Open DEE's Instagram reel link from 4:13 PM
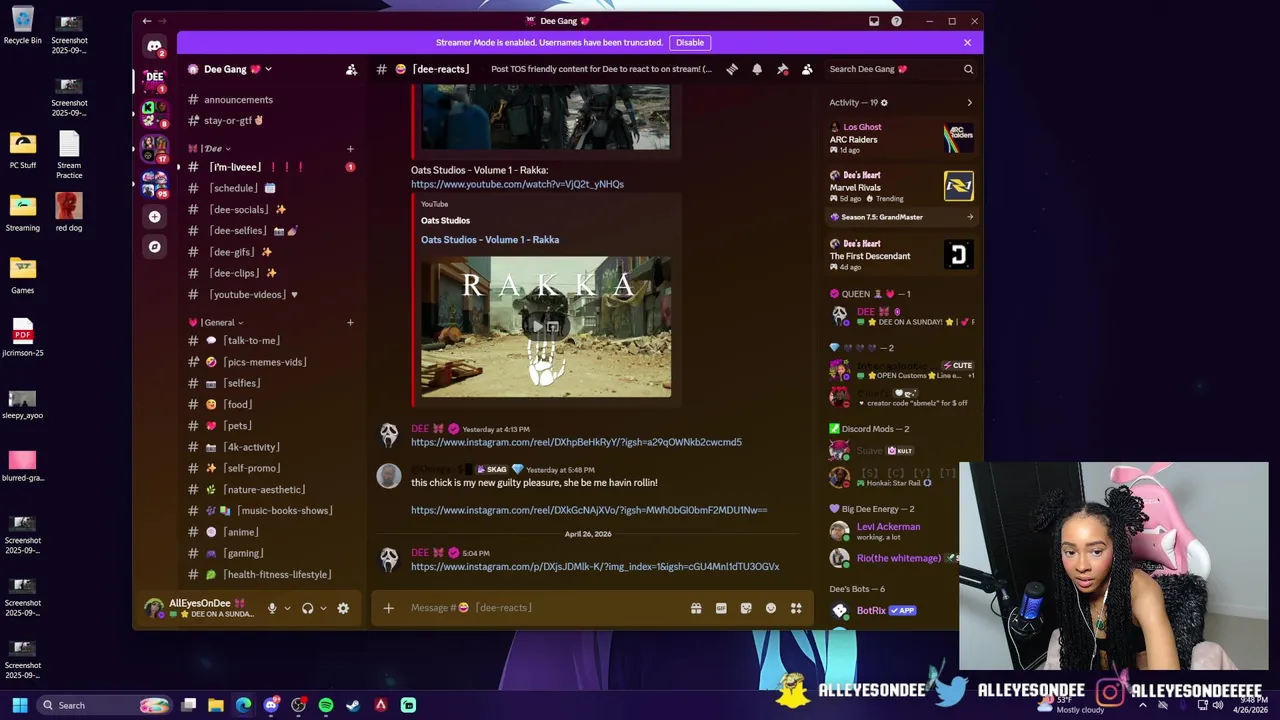Viewport: 1280px width, 720px height. (576, 442)
